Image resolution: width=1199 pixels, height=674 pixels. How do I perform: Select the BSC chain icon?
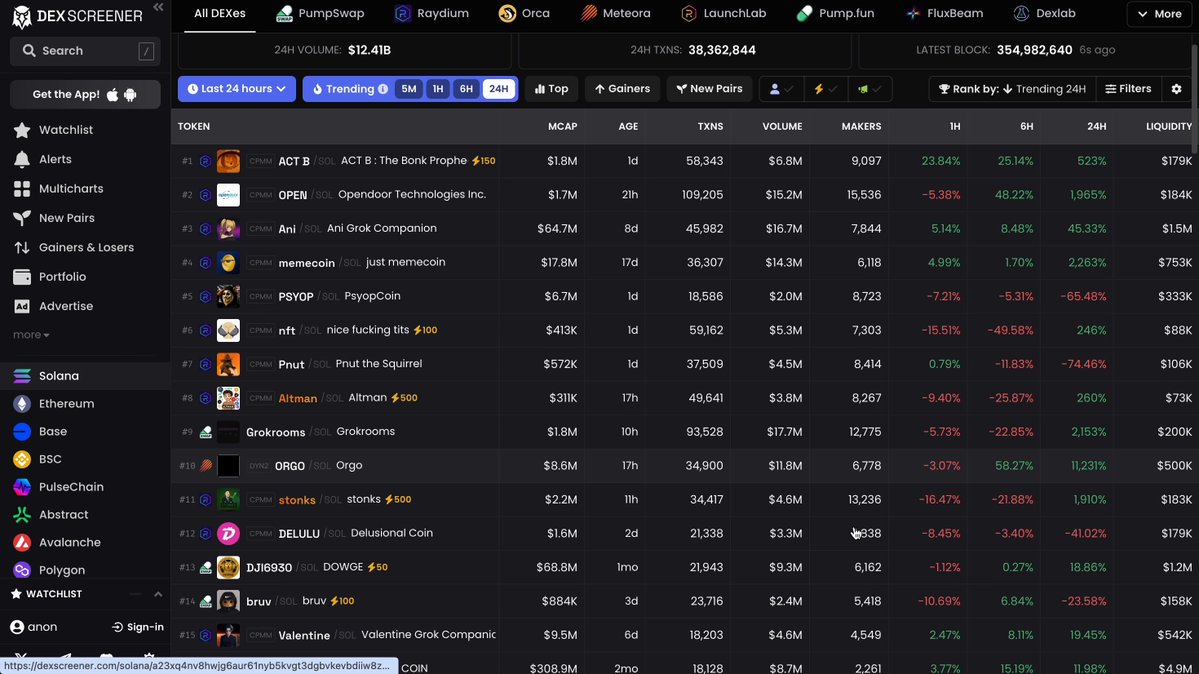22,459
